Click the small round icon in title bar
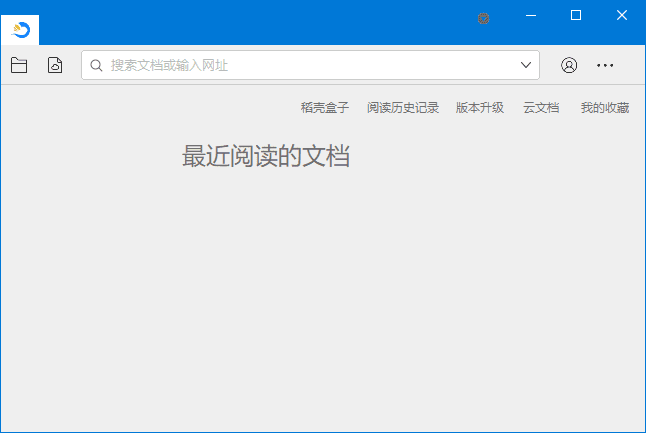The height and width of the screenshot is (433, 646). tap(484, 18)
